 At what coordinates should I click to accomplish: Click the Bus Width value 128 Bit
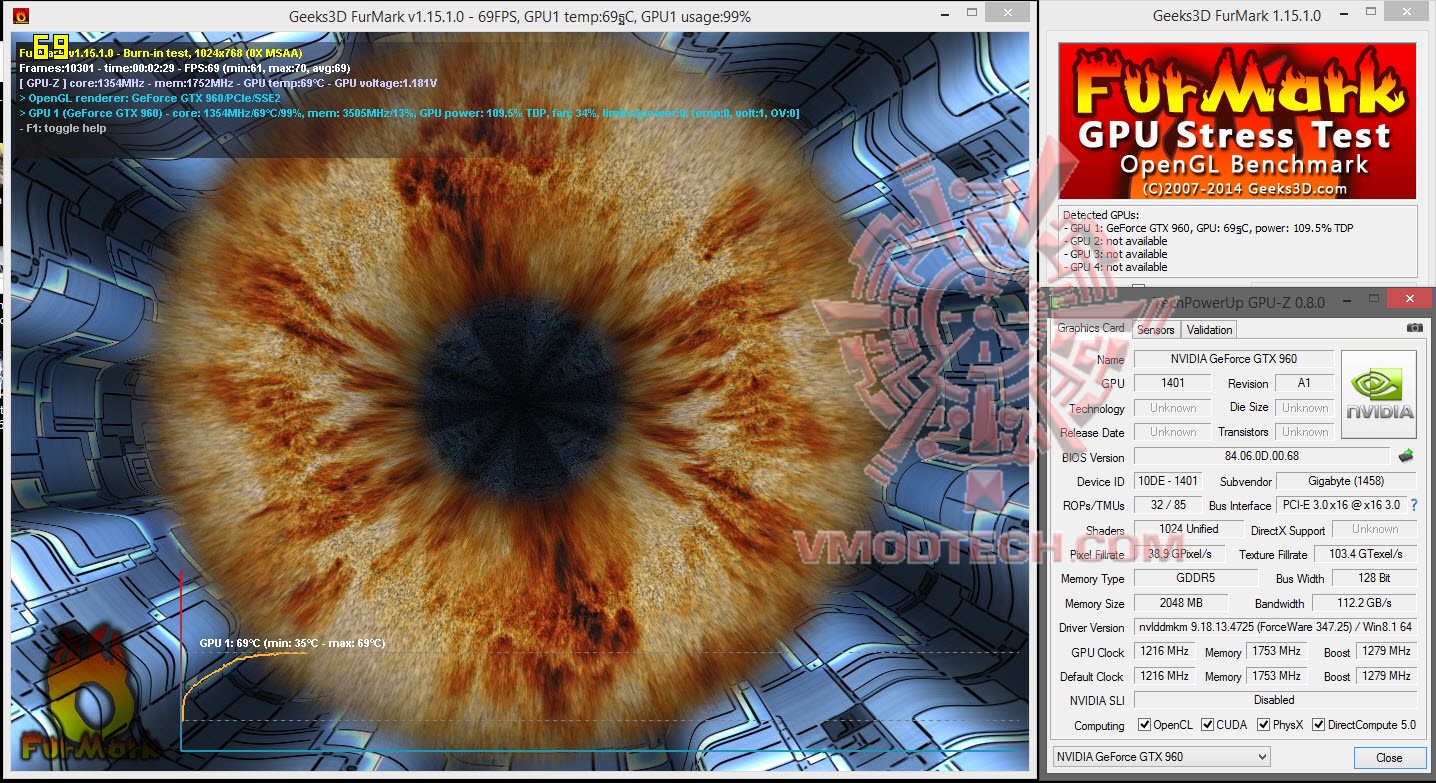tap(1374, 578)
